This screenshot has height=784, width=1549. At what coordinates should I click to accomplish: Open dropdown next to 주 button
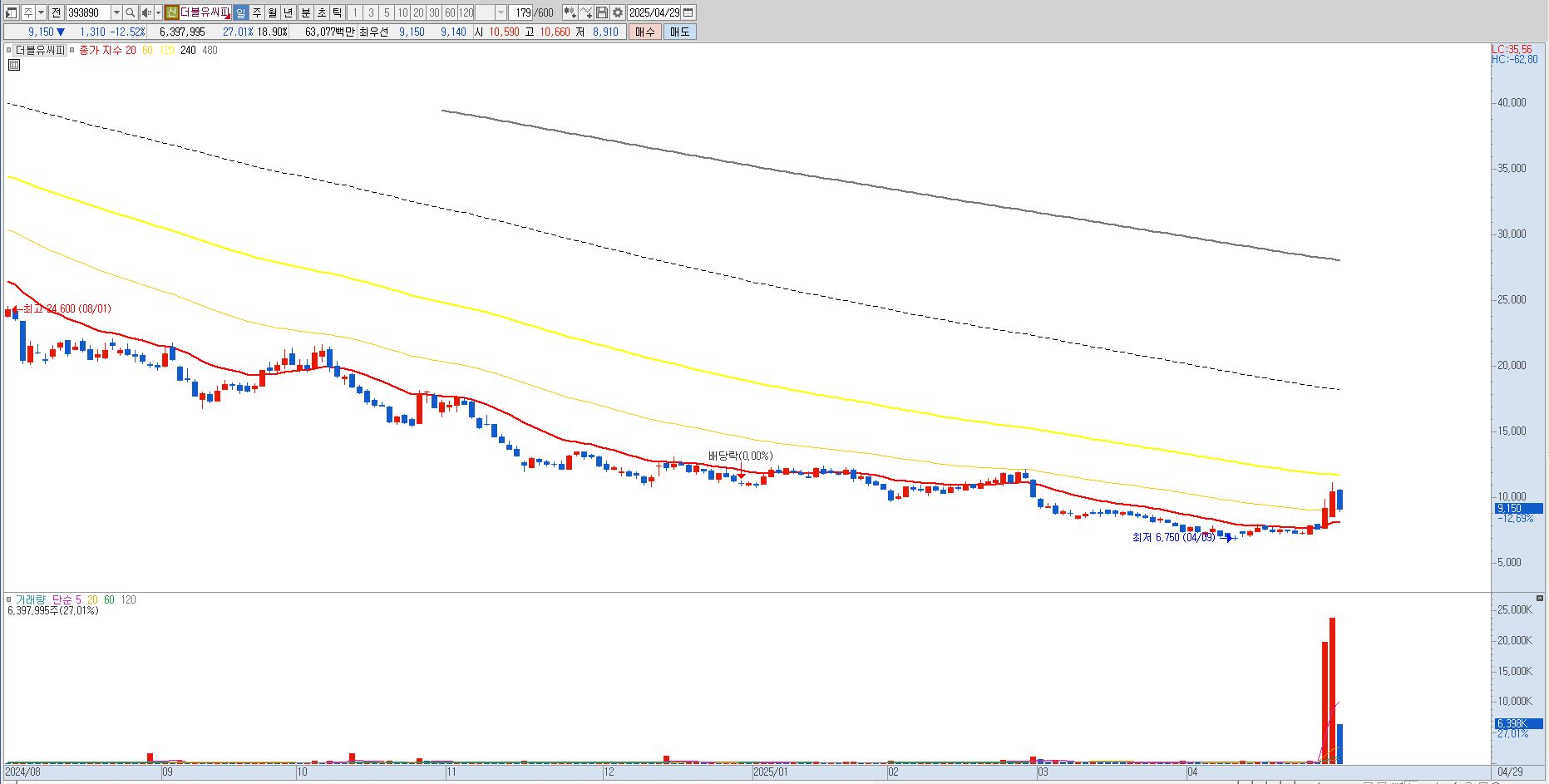point(41,12)
